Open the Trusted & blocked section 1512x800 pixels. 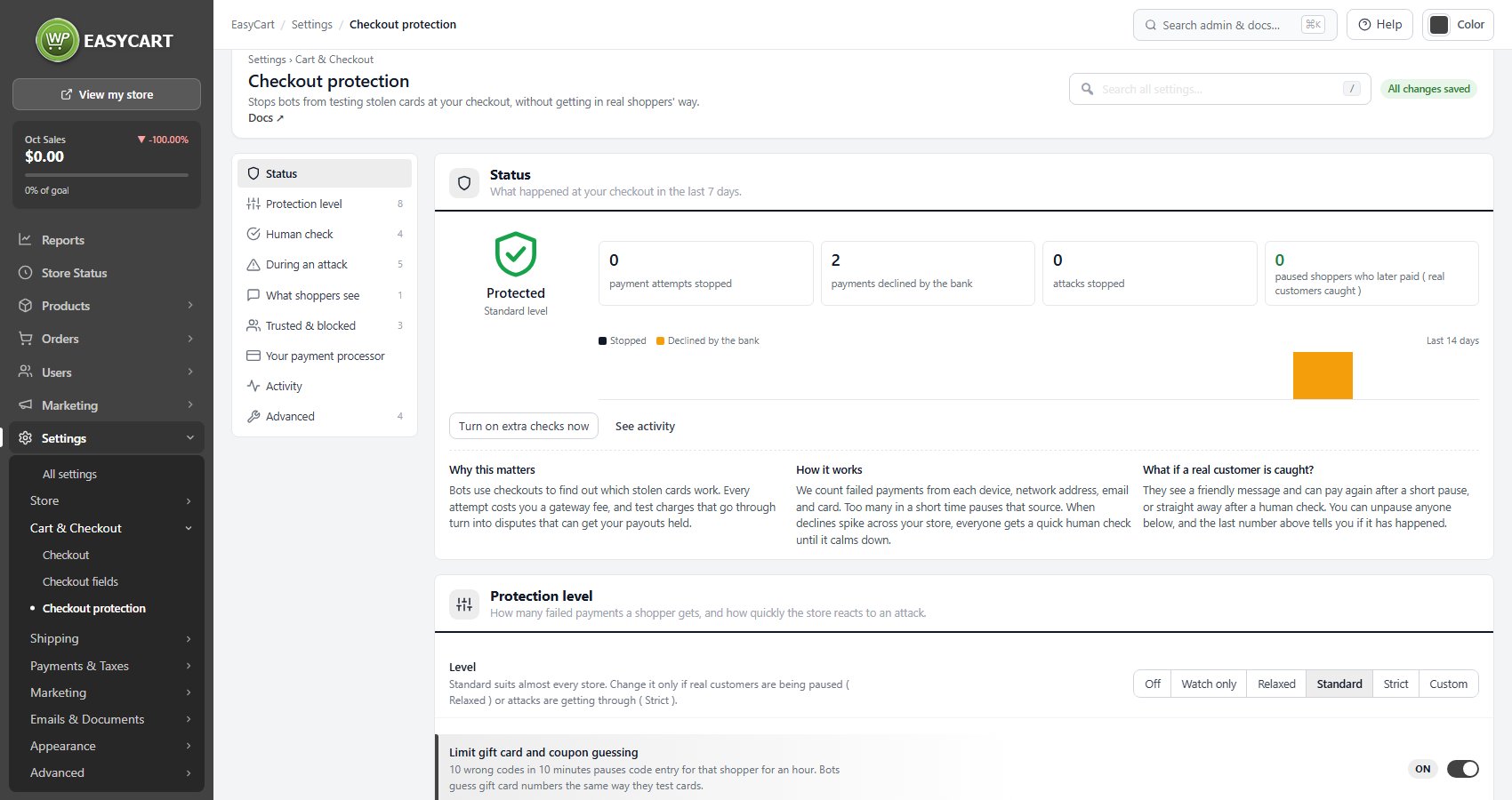click(325, 325)
